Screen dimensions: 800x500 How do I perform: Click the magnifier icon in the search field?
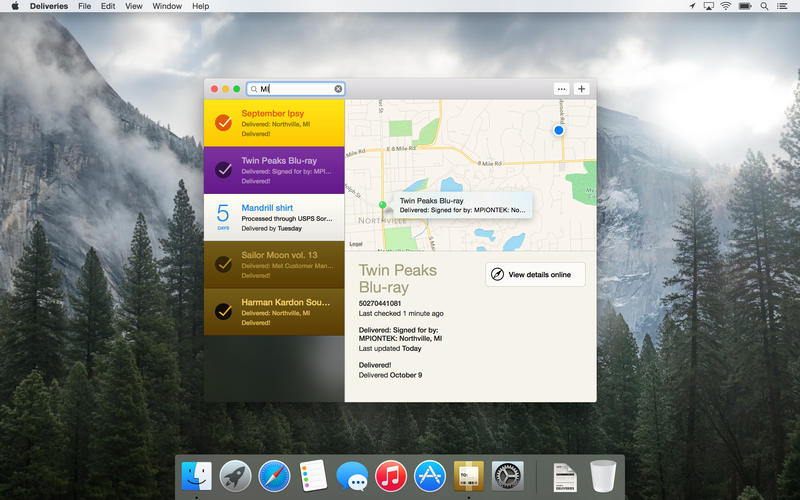tap(254, 89)
